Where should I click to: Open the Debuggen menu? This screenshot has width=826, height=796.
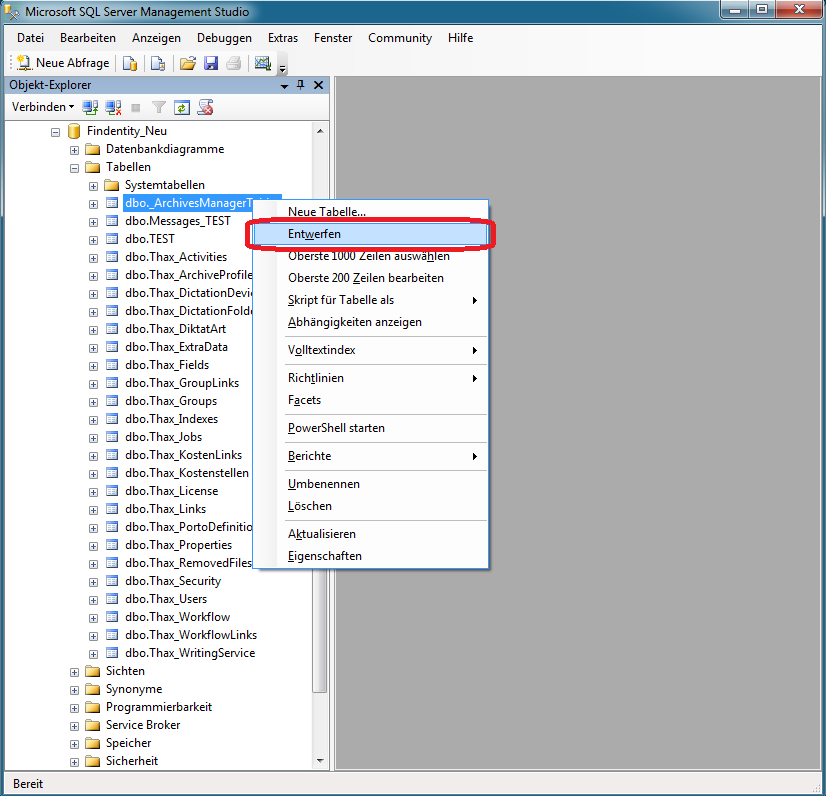tap(224, 38)
